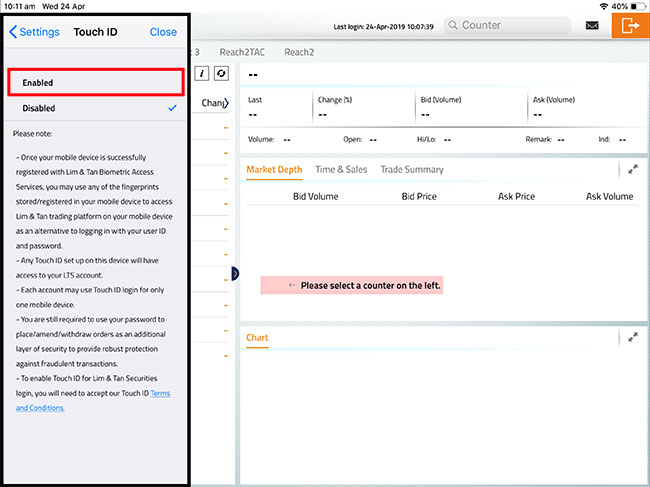Switch to the Trade Summary tab
Screen dimensions: 650x487
412,170
